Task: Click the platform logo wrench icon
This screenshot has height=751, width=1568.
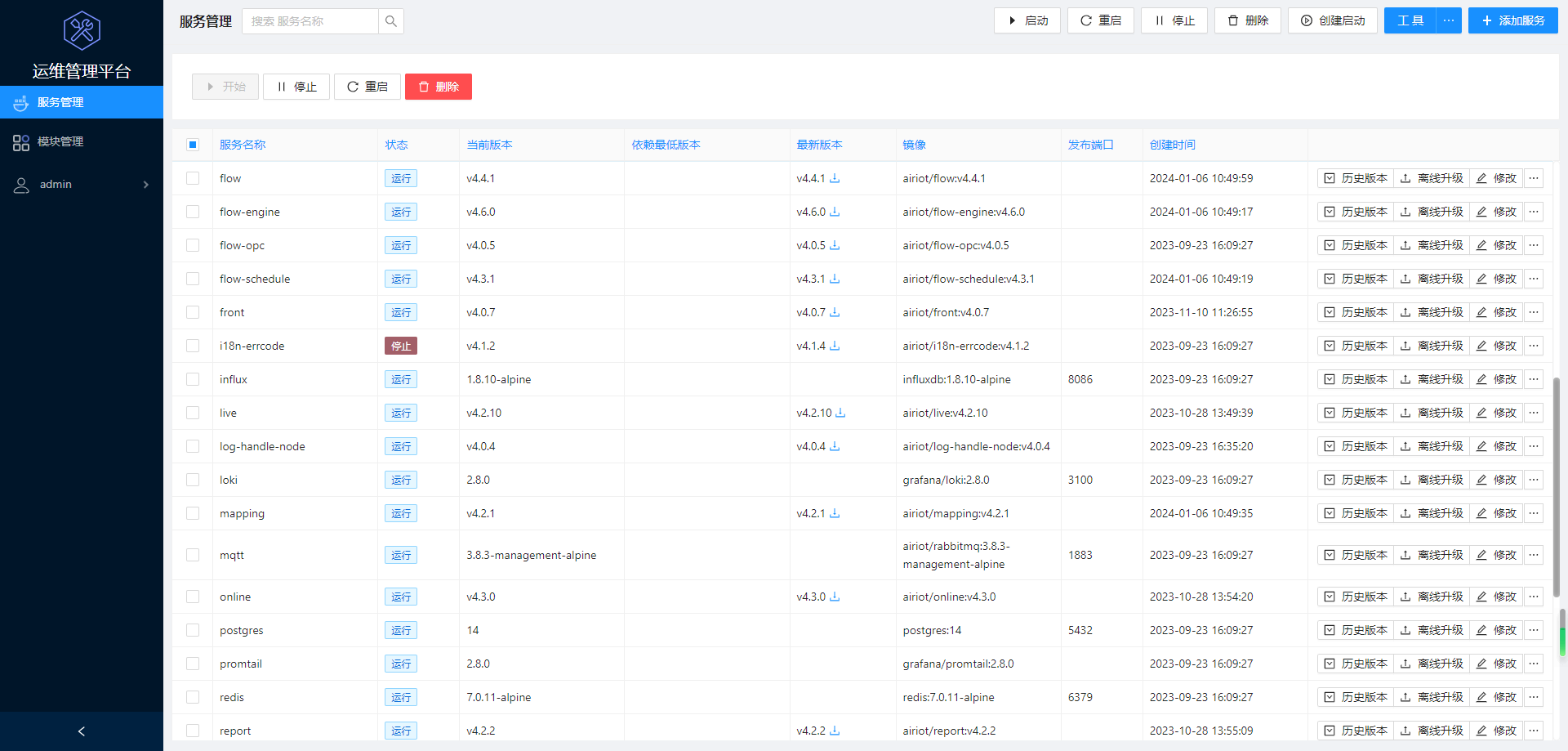Action: point(82,30)
